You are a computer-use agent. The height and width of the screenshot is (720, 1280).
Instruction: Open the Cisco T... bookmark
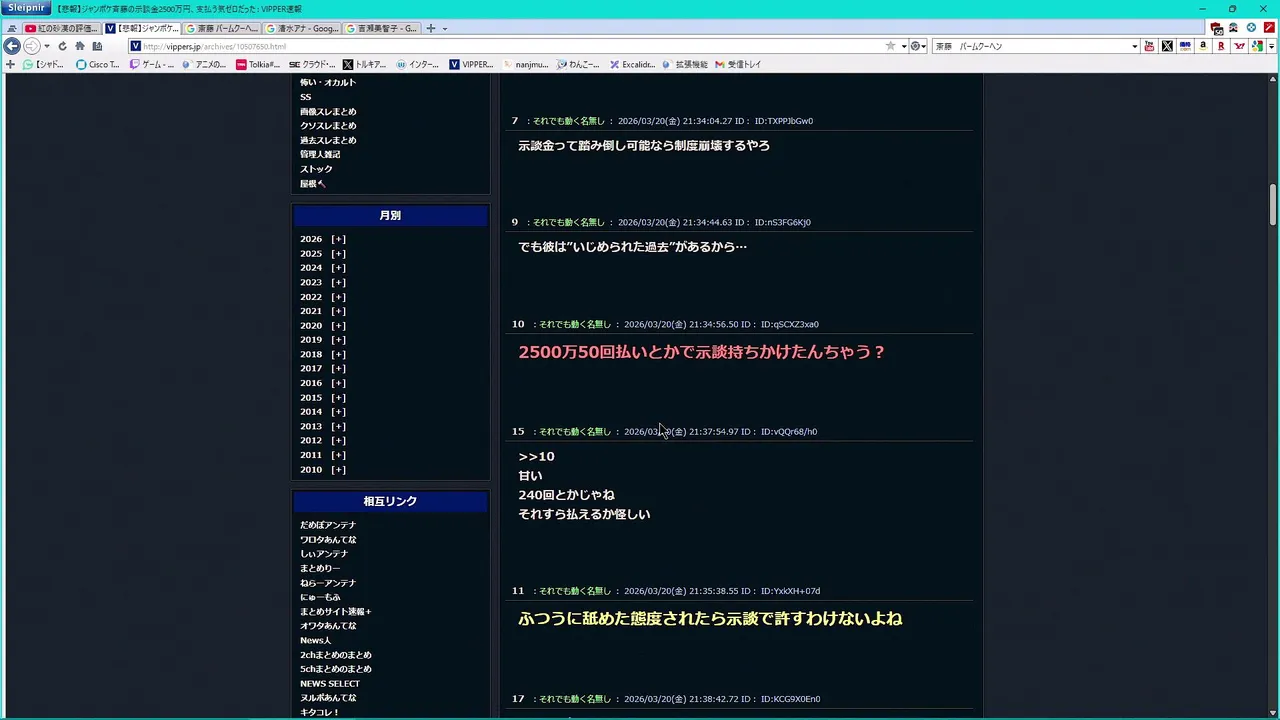coord(98,64)
